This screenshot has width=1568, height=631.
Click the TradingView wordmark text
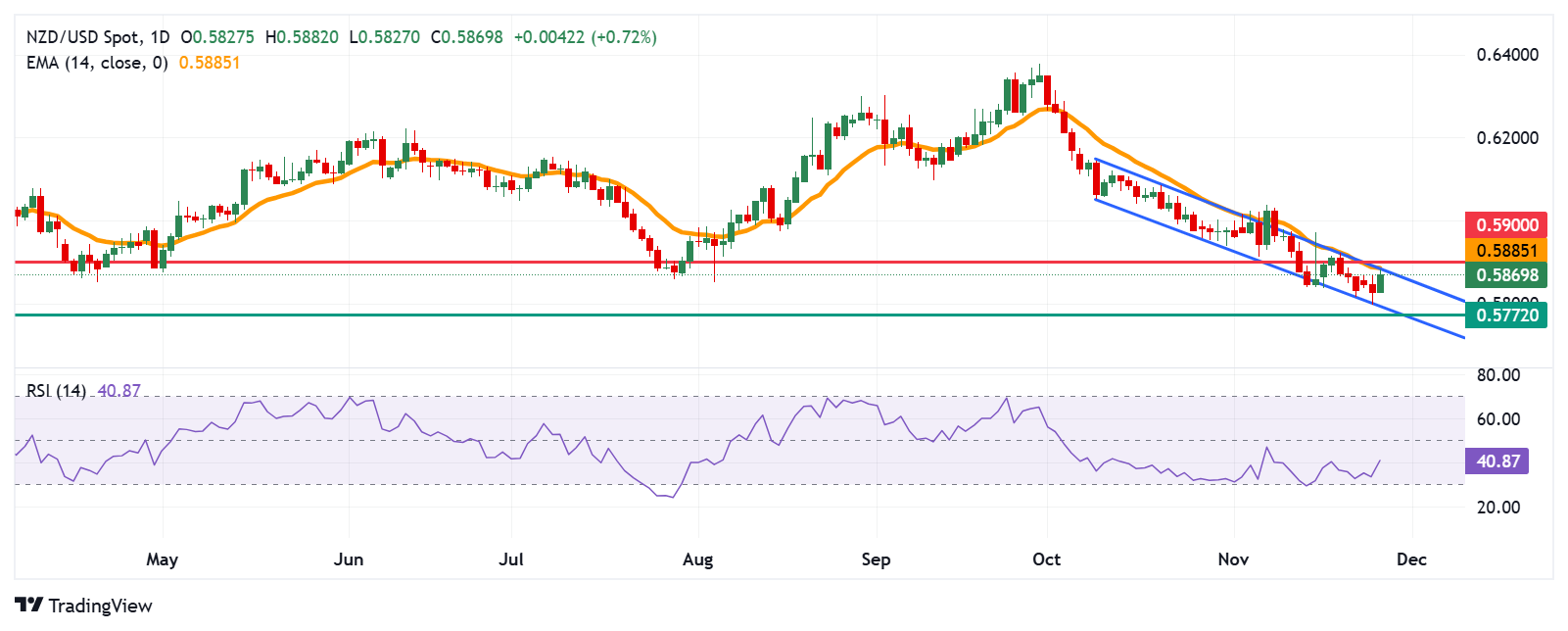coord(100,606)
